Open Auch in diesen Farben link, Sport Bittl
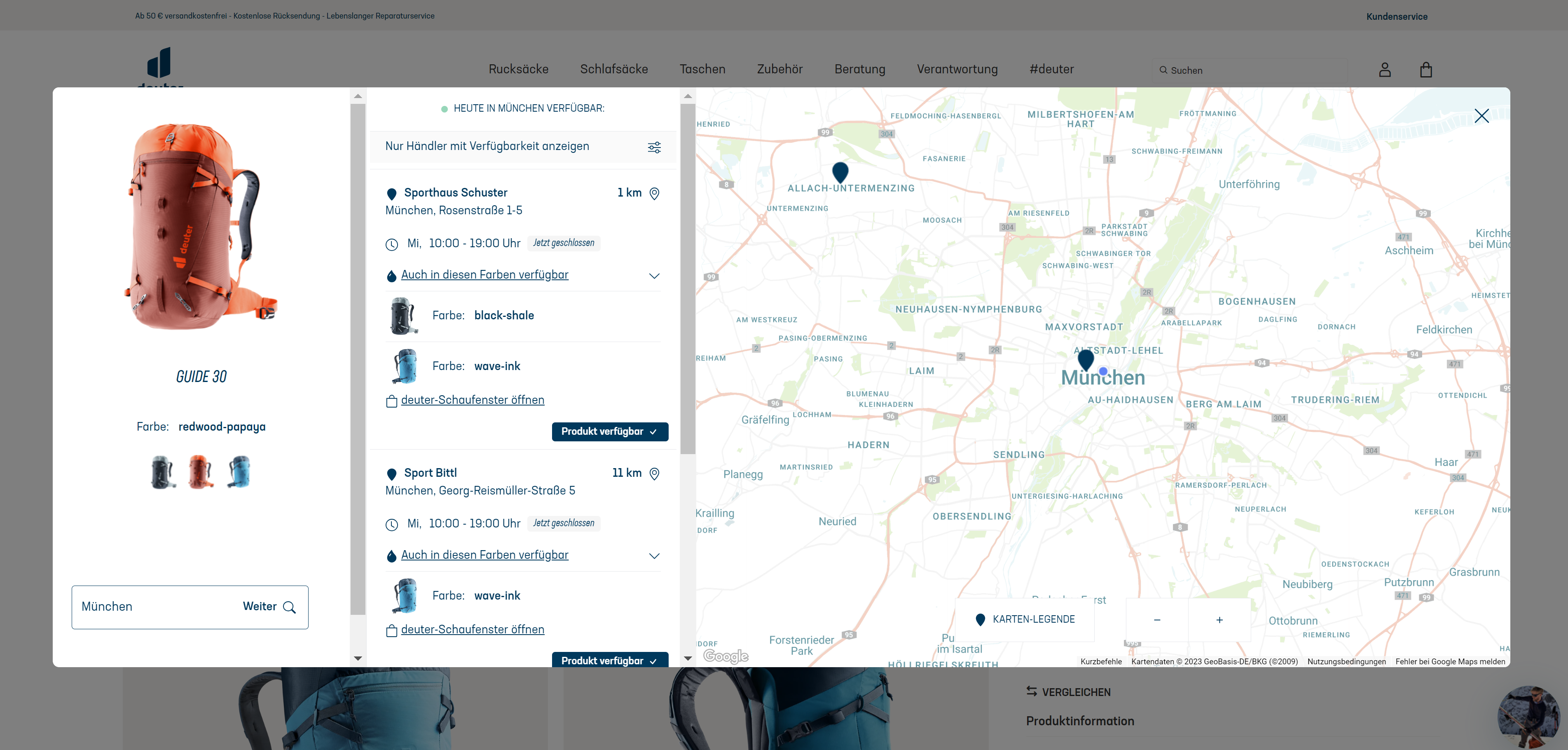1568x750 pixels. coord(484,555)
